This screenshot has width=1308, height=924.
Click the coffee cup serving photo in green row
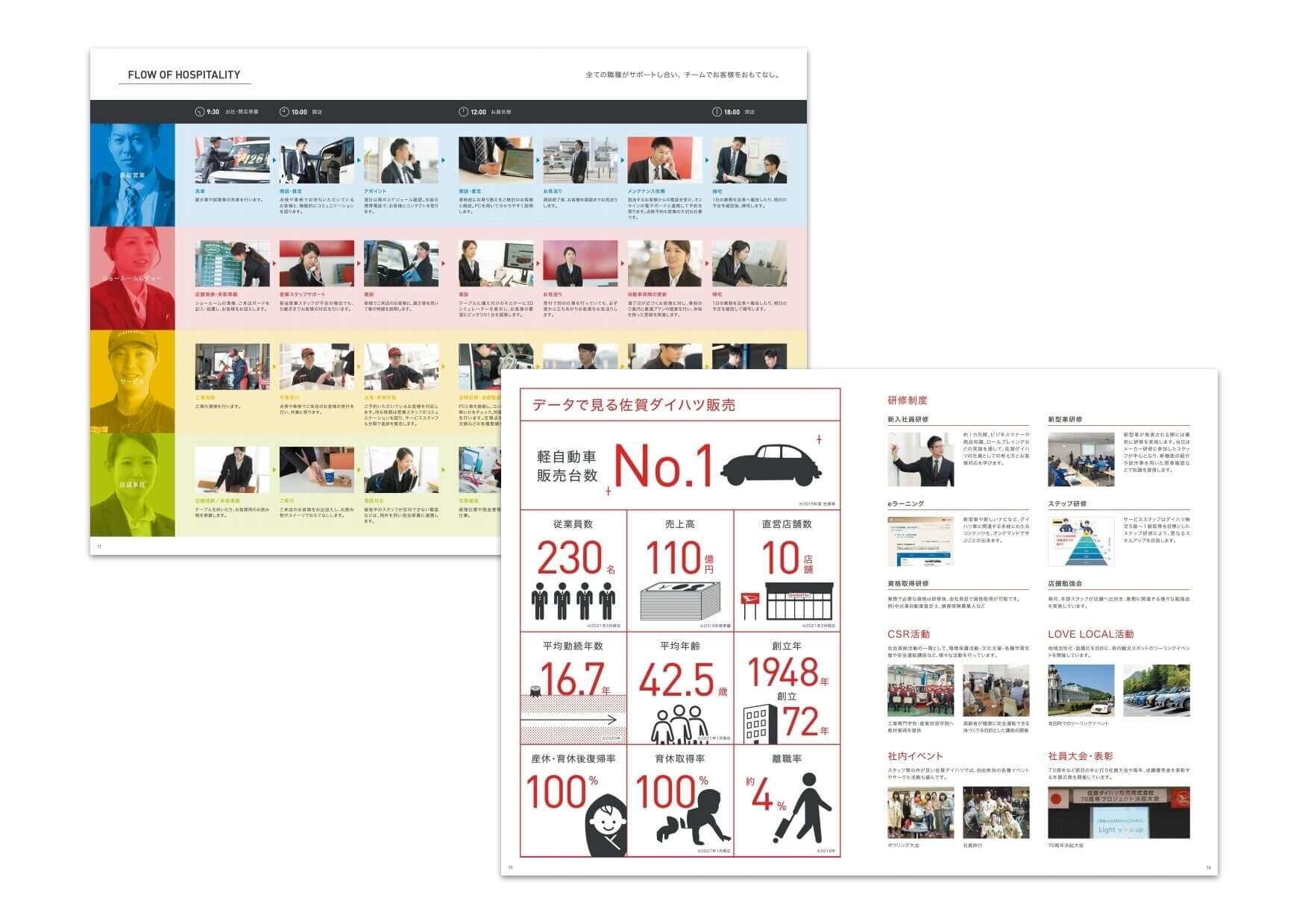(317, 470)
